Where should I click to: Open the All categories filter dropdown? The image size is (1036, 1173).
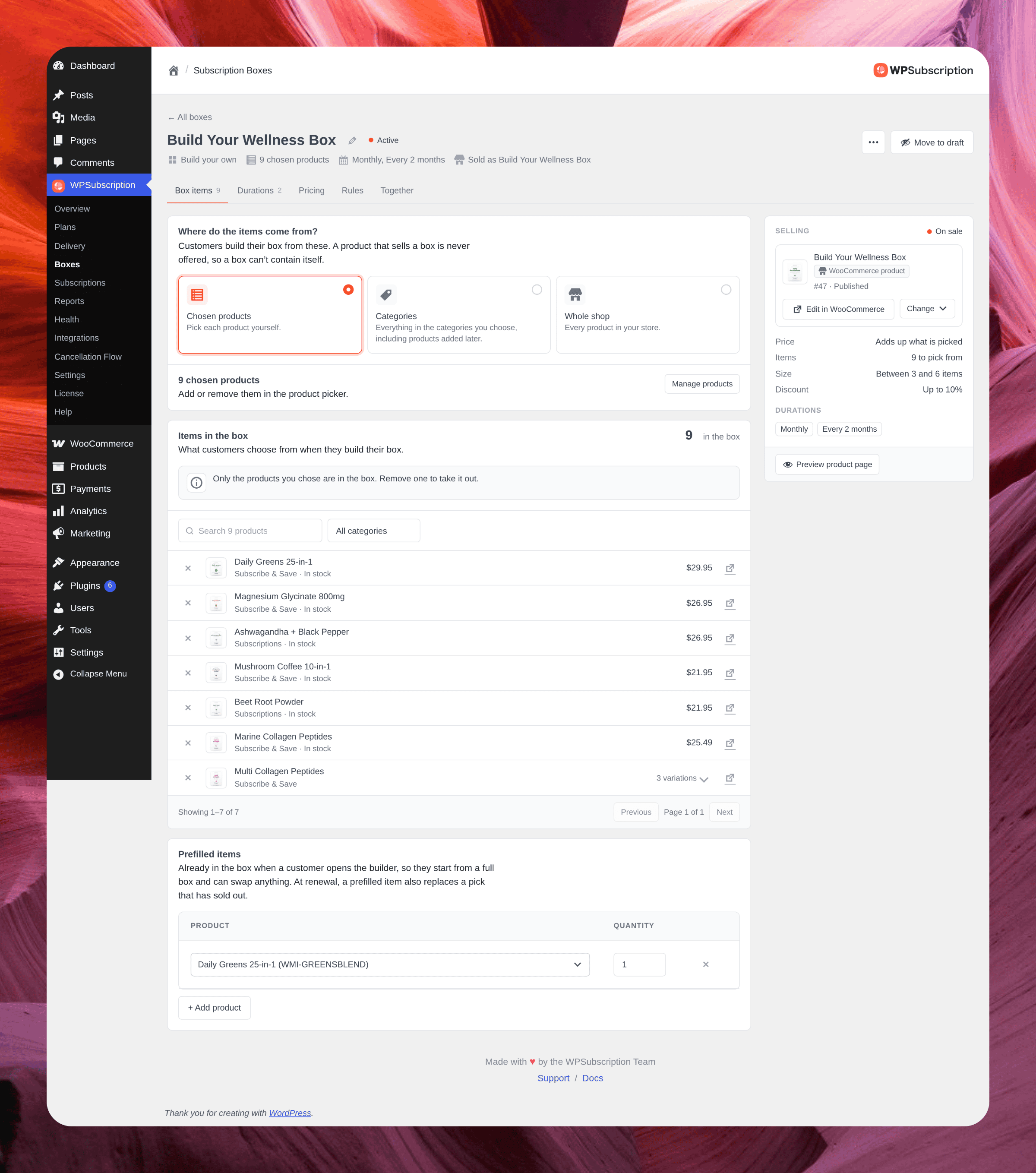[373, 531]
